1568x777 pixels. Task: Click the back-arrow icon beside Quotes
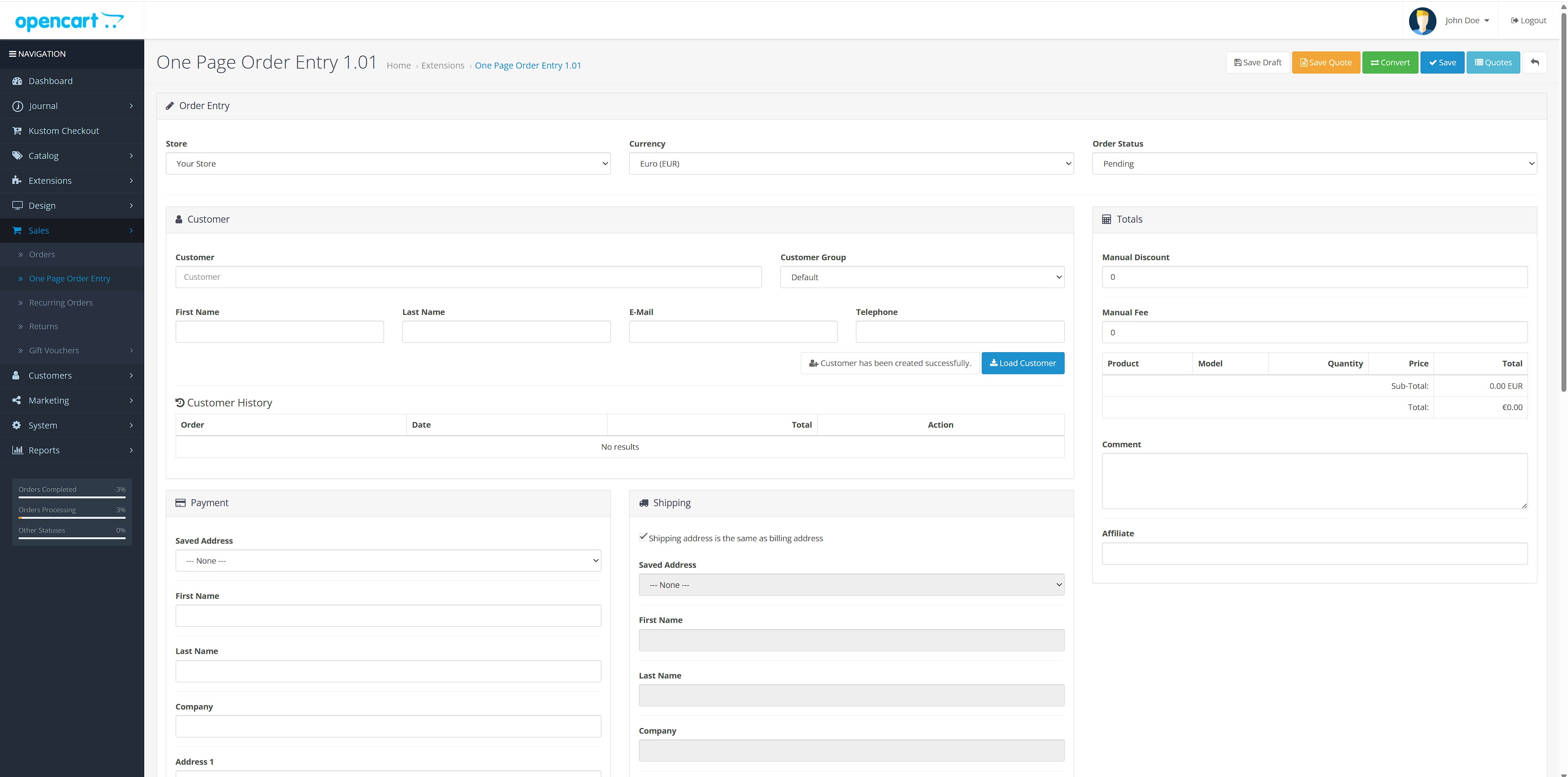click(1536, 62)
